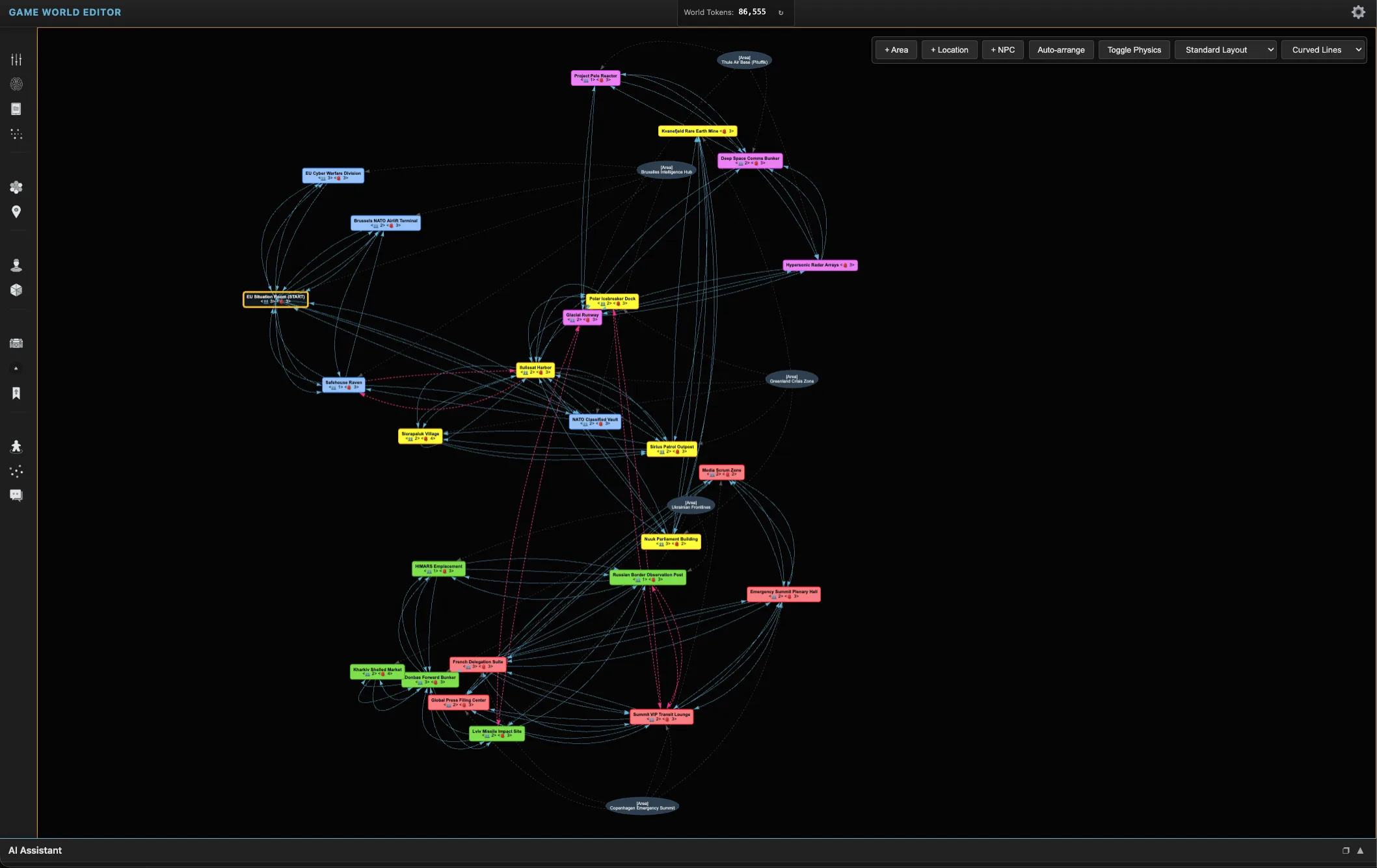Pop out the AI Assistant panel
Viewport: 1377px width, 868px height.
pyautogui.click(x=1346, y=850)
